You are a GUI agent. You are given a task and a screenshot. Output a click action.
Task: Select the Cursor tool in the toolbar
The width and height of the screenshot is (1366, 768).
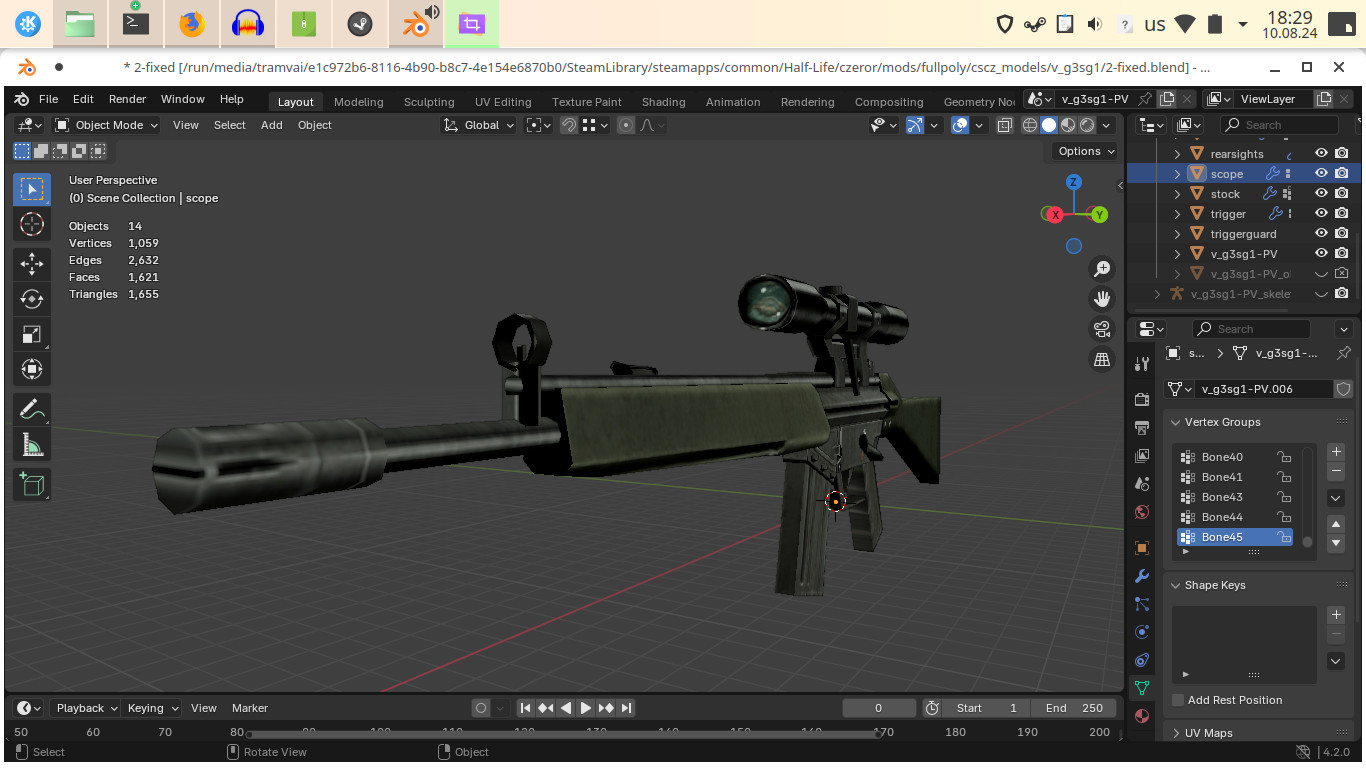tap(31, 224)
